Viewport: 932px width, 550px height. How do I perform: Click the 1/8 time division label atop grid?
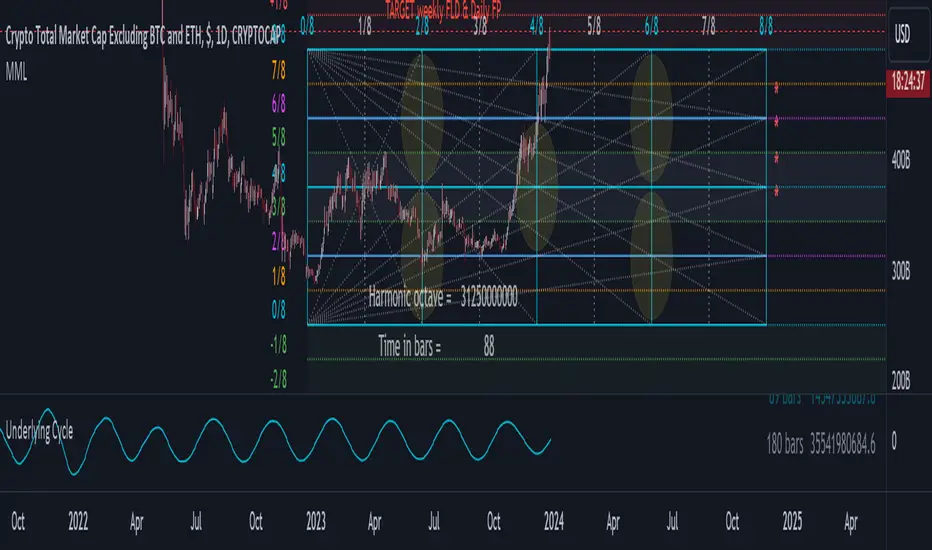point(365,26)
